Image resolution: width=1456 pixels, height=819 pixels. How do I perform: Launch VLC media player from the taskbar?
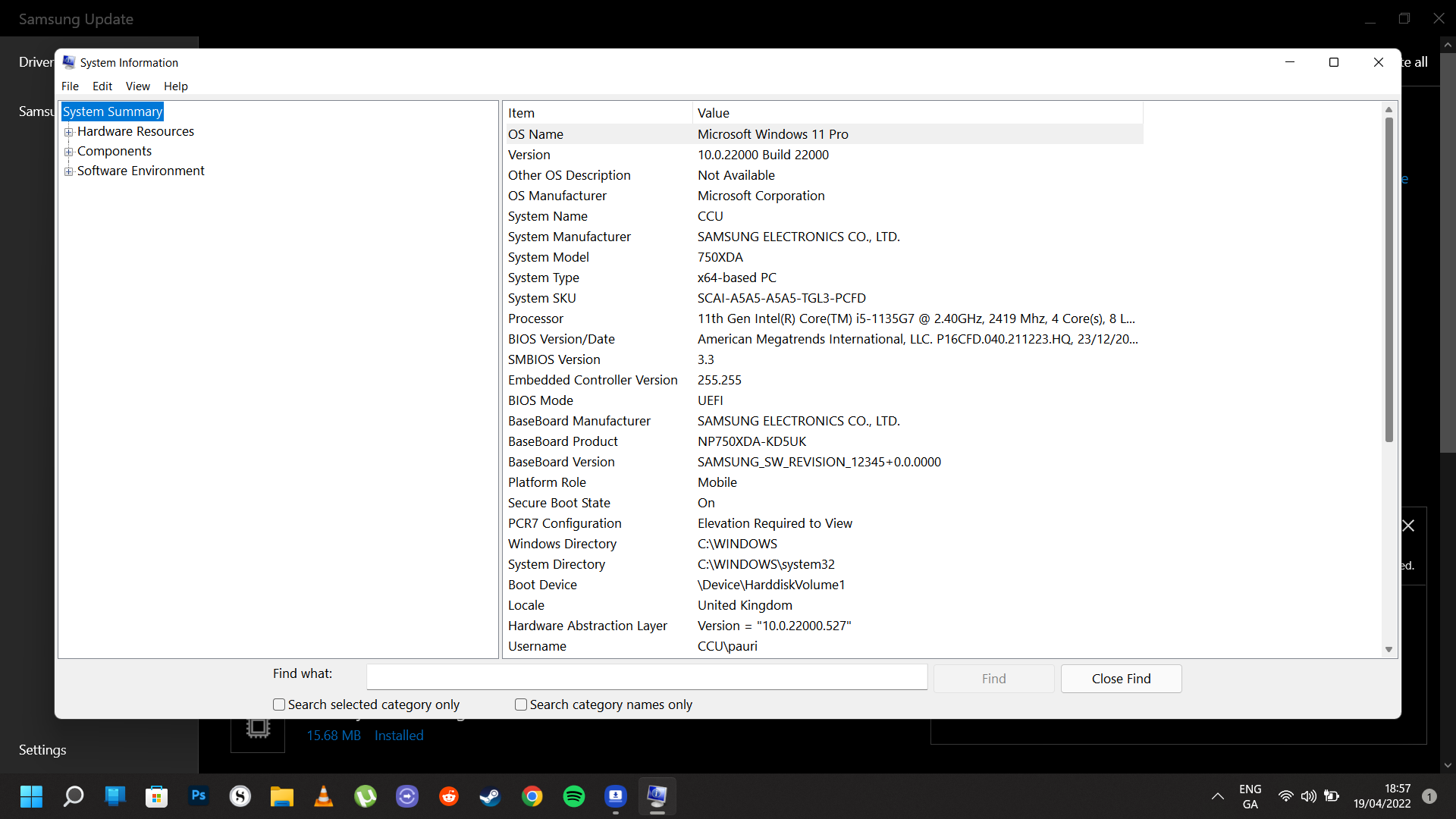tap(324, 796)
